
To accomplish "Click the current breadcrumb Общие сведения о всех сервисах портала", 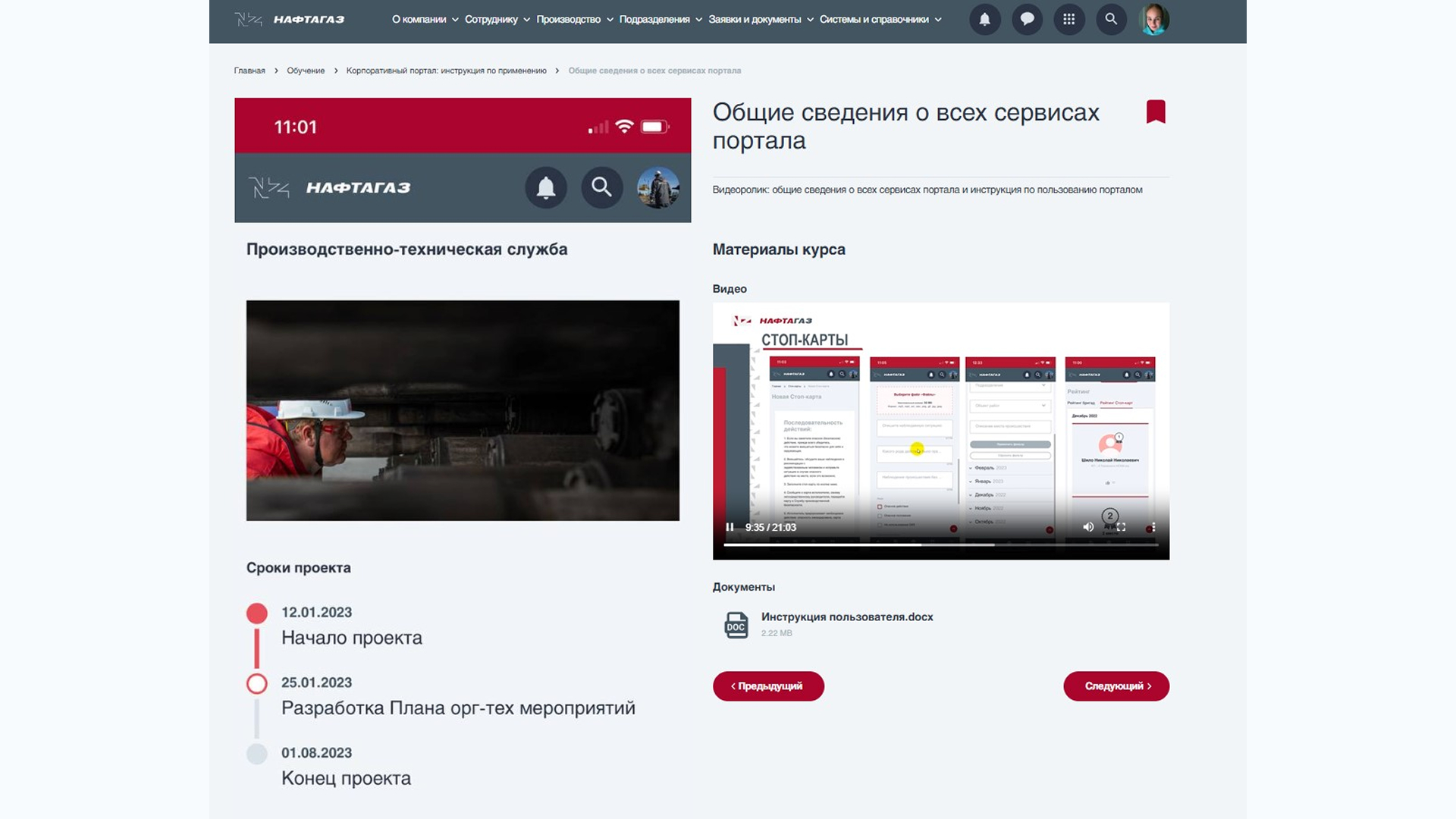I will pos(654,71).
